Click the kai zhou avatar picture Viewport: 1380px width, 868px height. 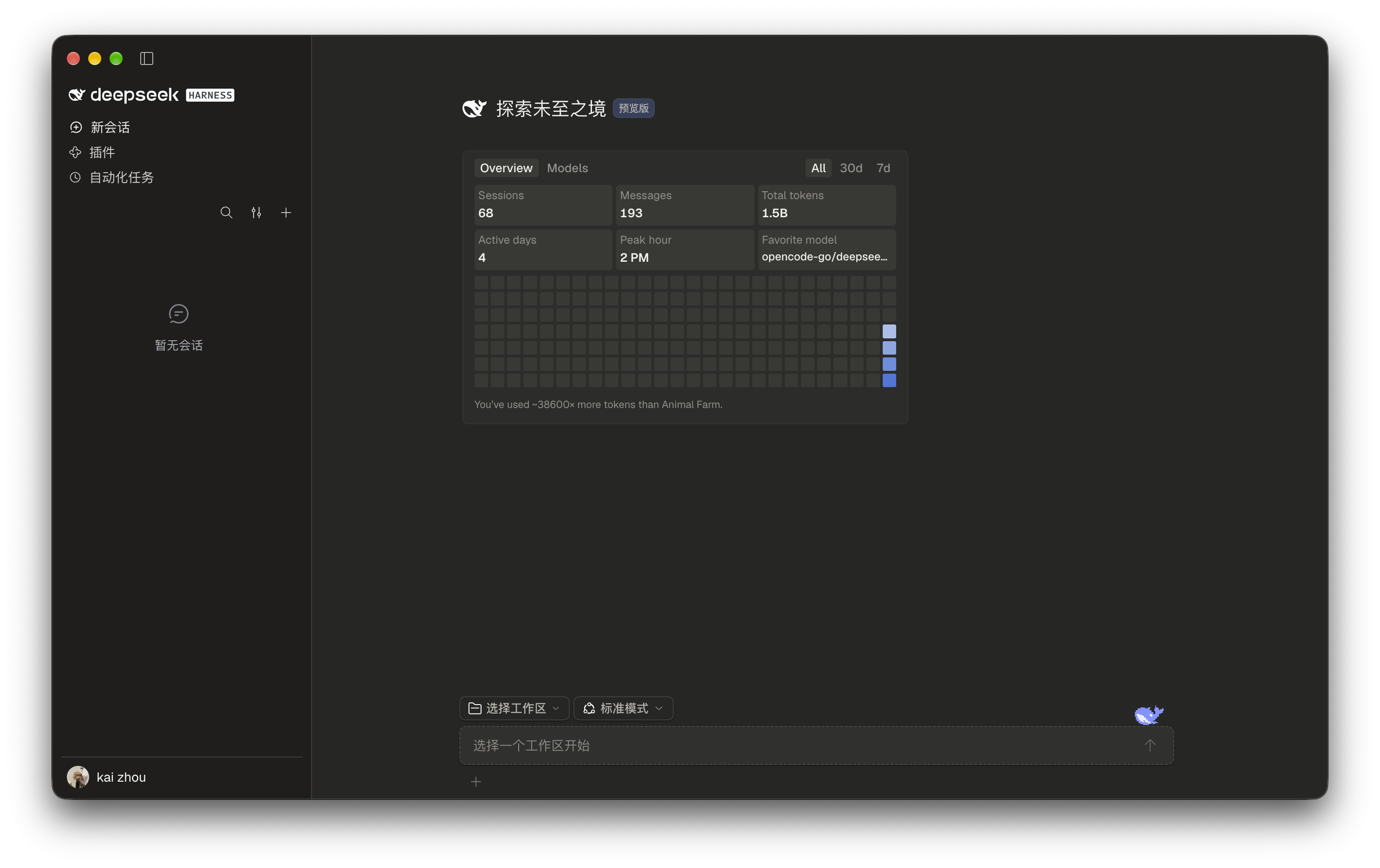78,777
